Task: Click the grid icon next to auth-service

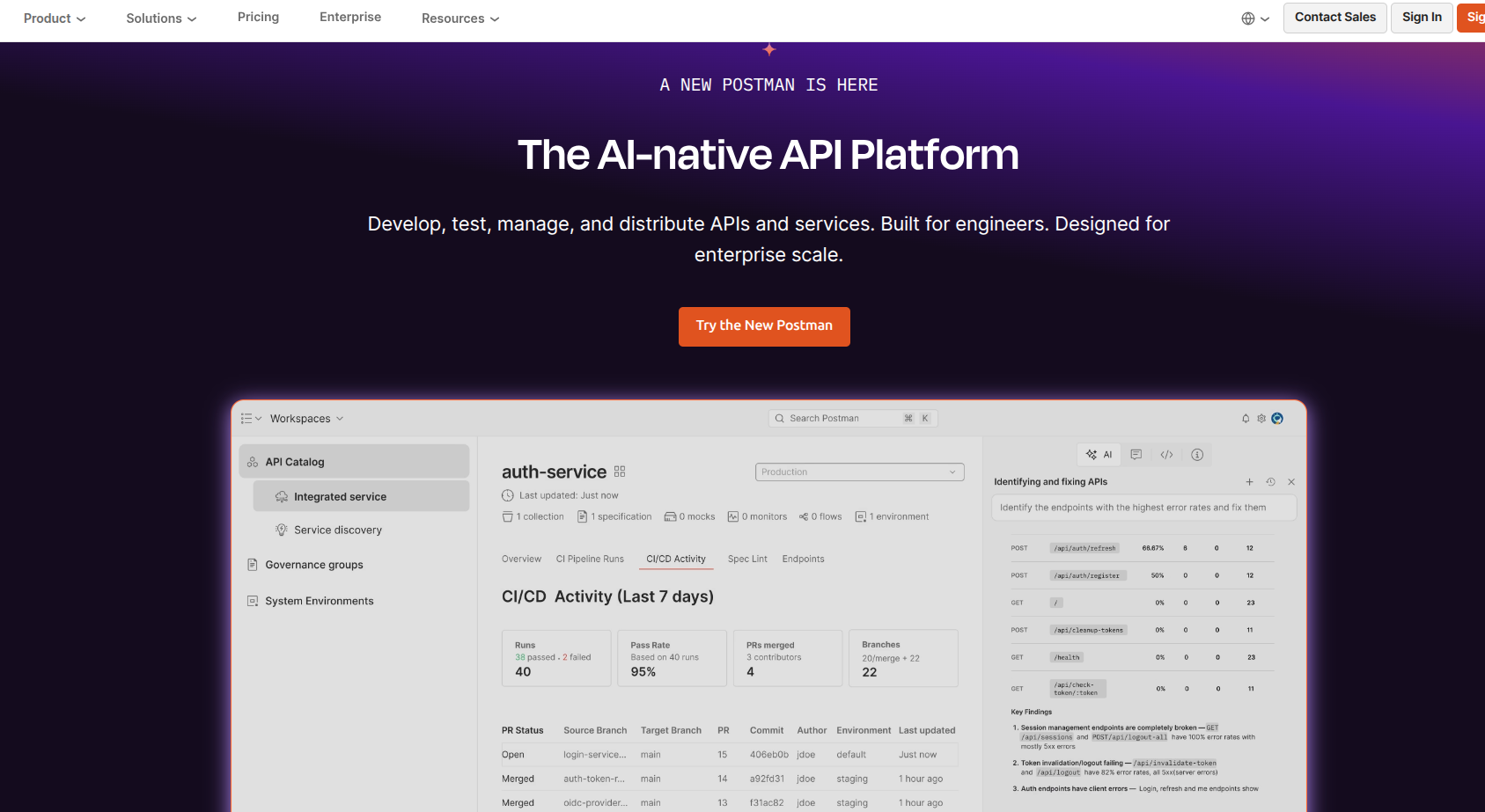Action: [620, 472]
